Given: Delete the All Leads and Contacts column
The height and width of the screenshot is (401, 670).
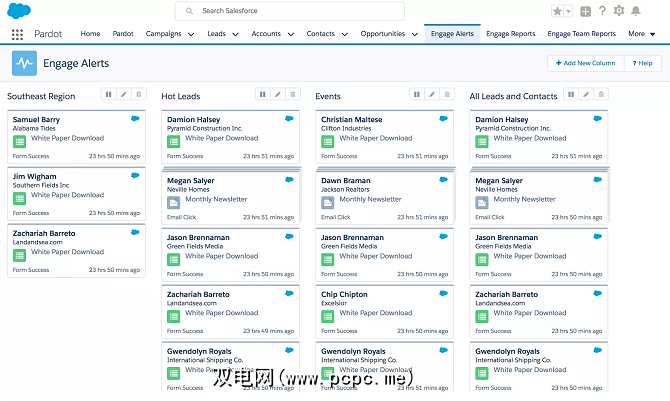Looking at the screenshot, I should coord(600,94).
